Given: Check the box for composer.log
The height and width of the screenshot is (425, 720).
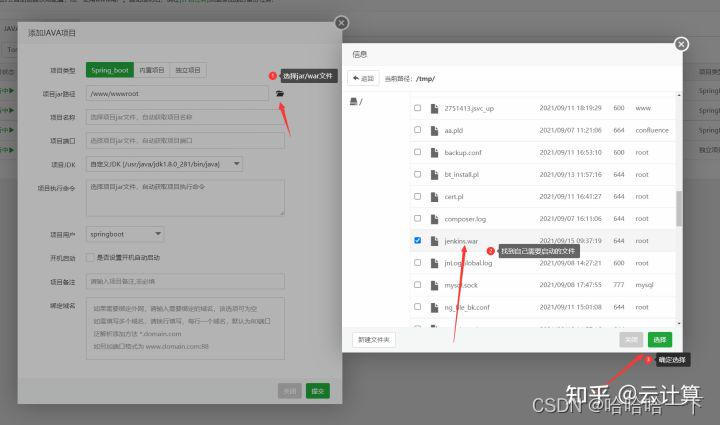Looking at the screenshot, I should tap(417, 218).
